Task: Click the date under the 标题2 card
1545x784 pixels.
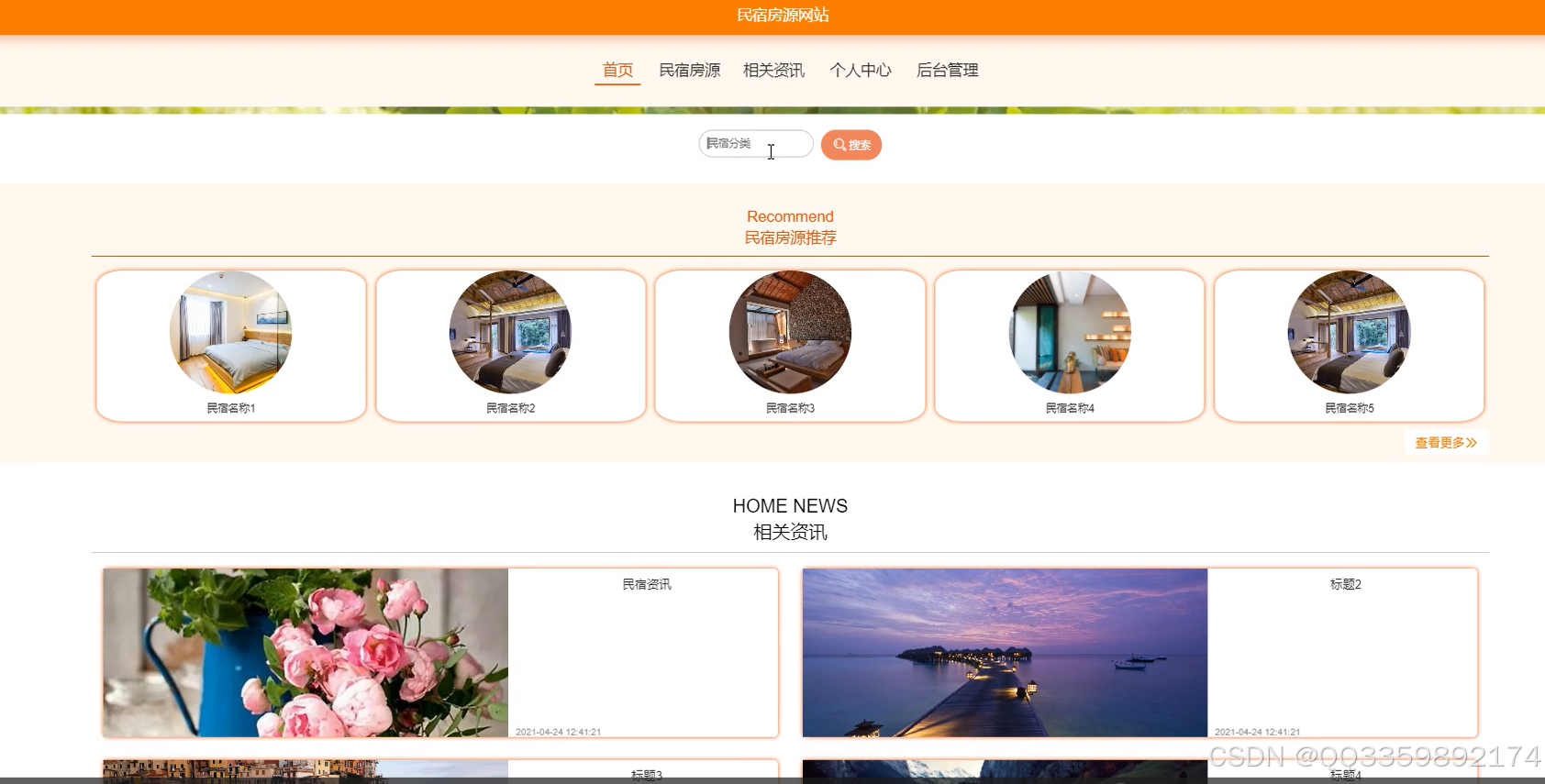Action: (1257, 732)
